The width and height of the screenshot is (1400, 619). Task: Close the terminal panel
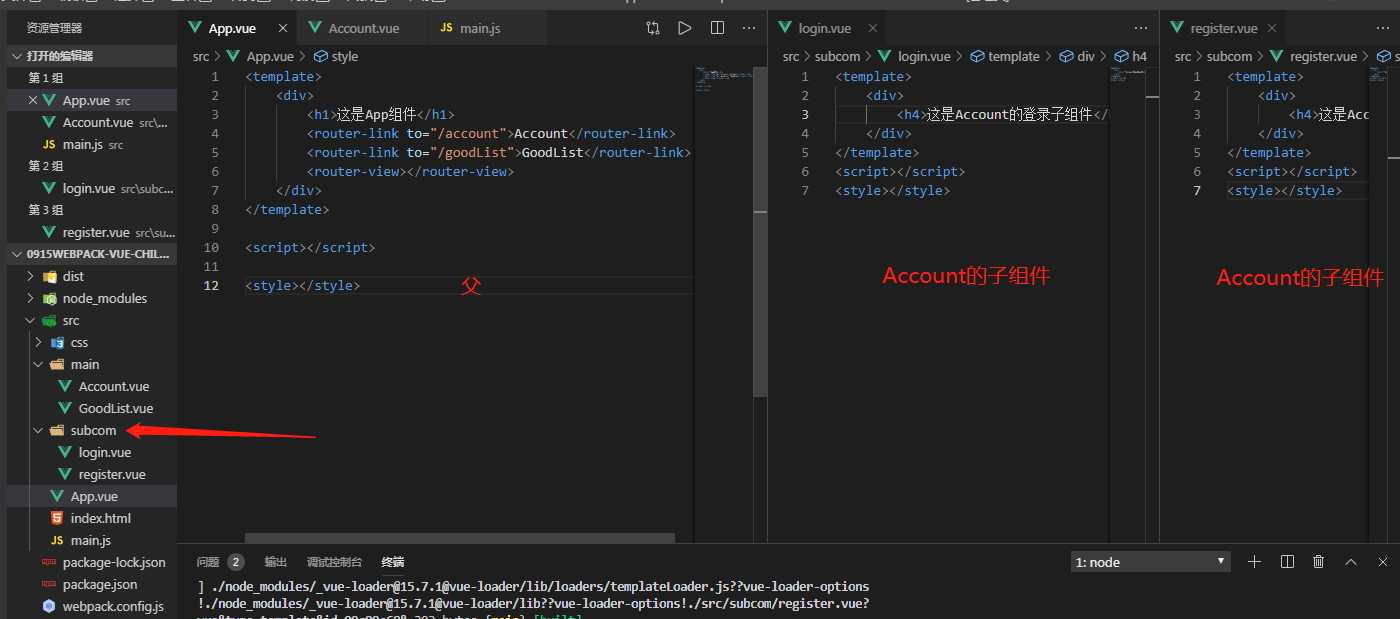click(x=1383, y=562)
